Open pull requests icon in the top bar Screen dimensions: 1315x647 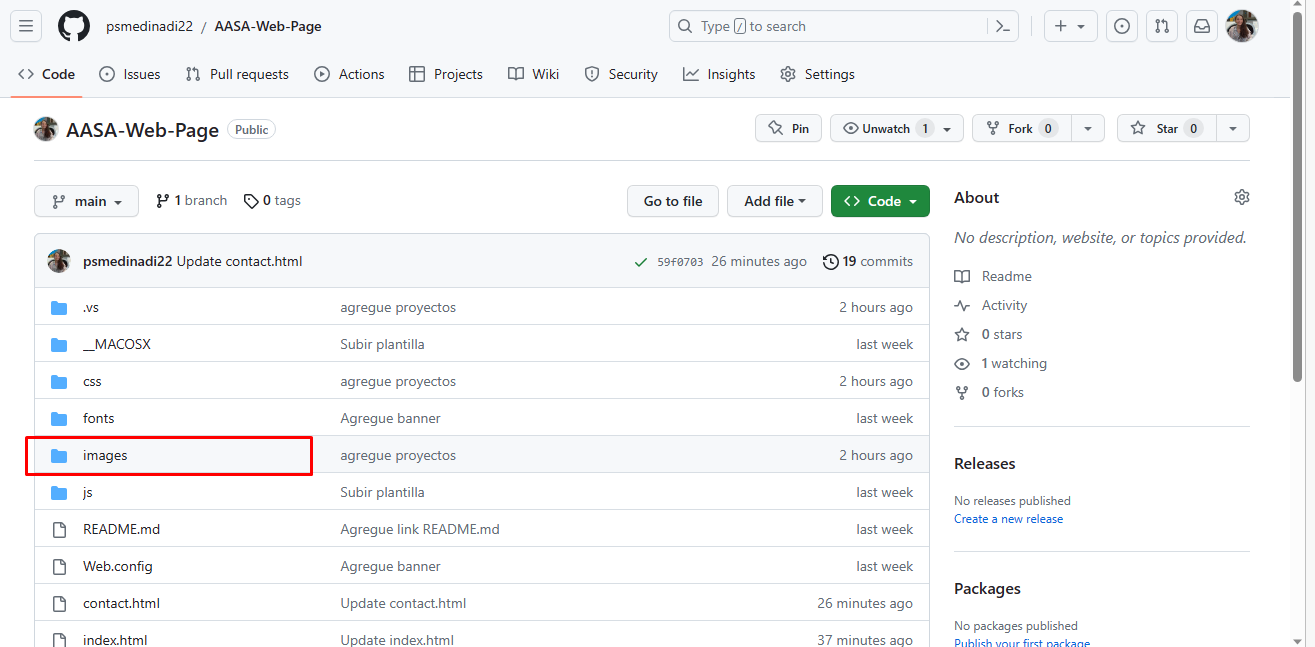point(1161,26)
